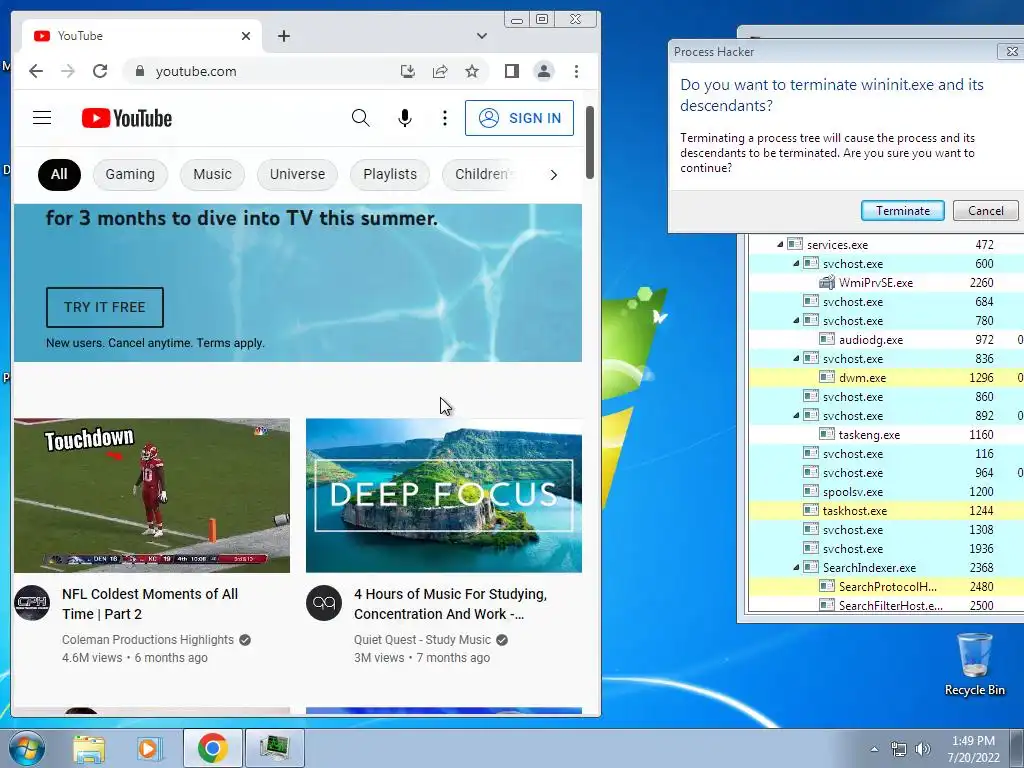Confirm with the Terminate button
1024x768 pixels.
(903, 210)
